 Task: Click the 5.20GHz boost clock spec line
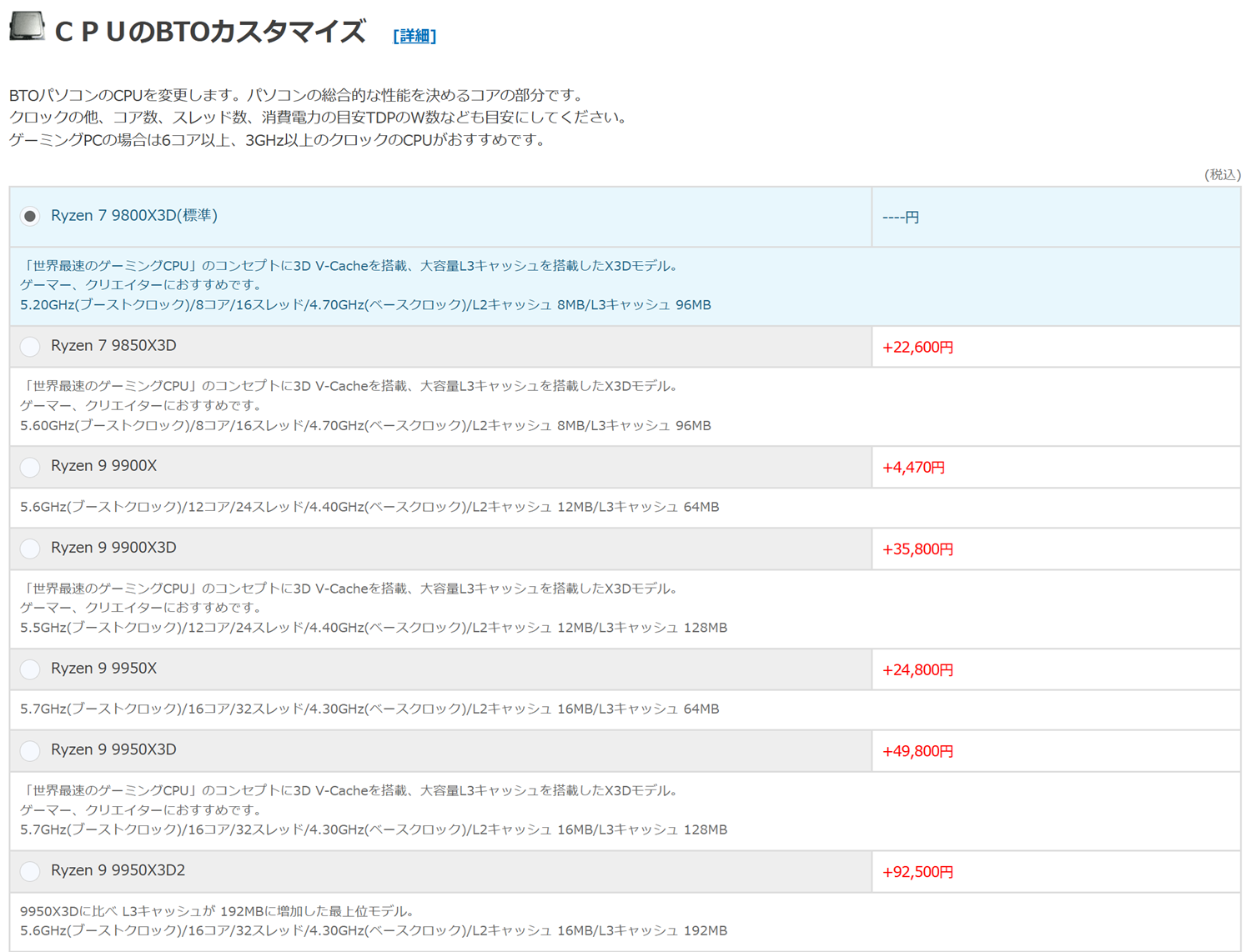[365, 304]
